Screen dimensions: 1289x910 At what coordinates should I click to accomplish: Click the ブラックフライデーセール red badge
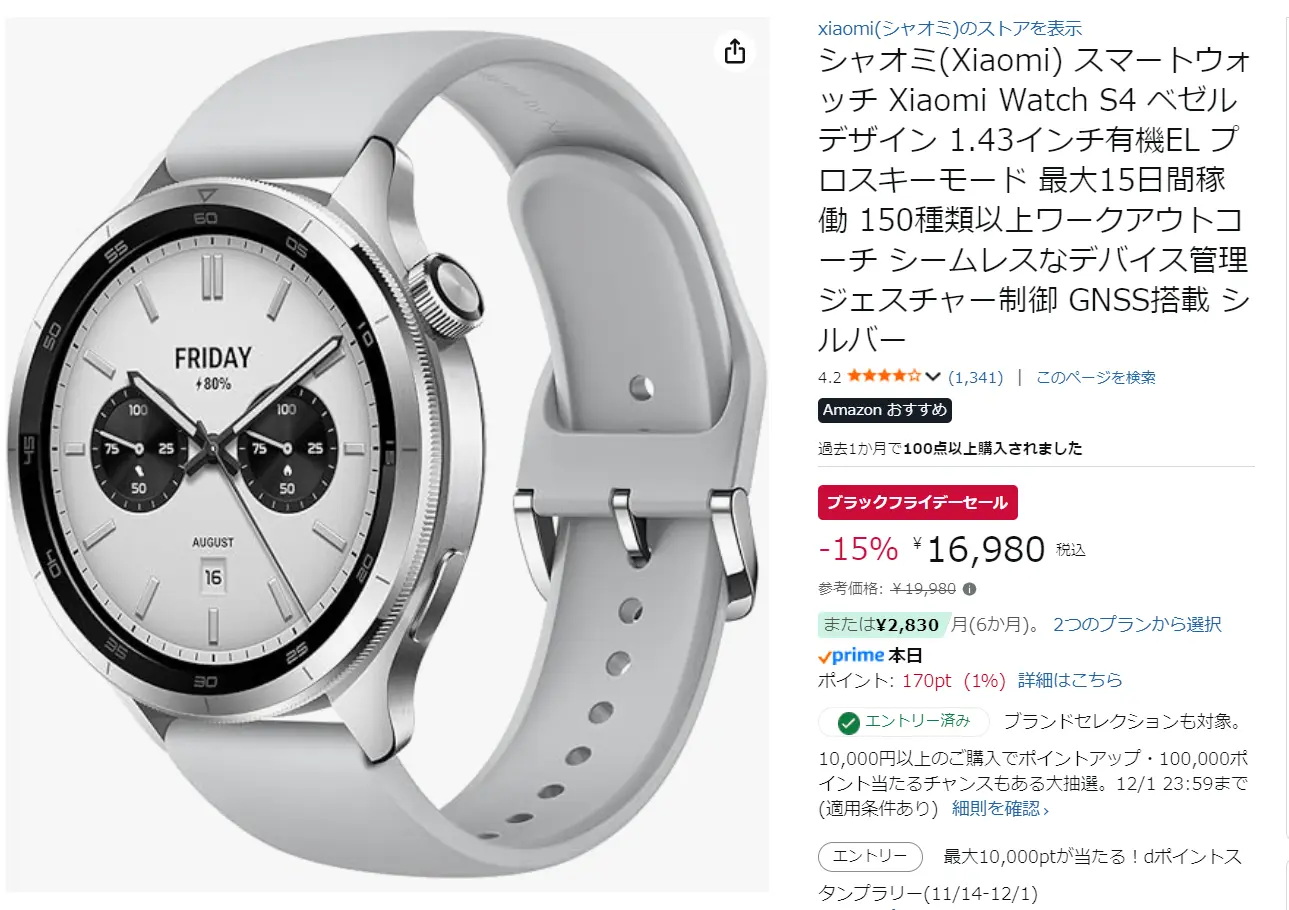[x=918, y=503]
